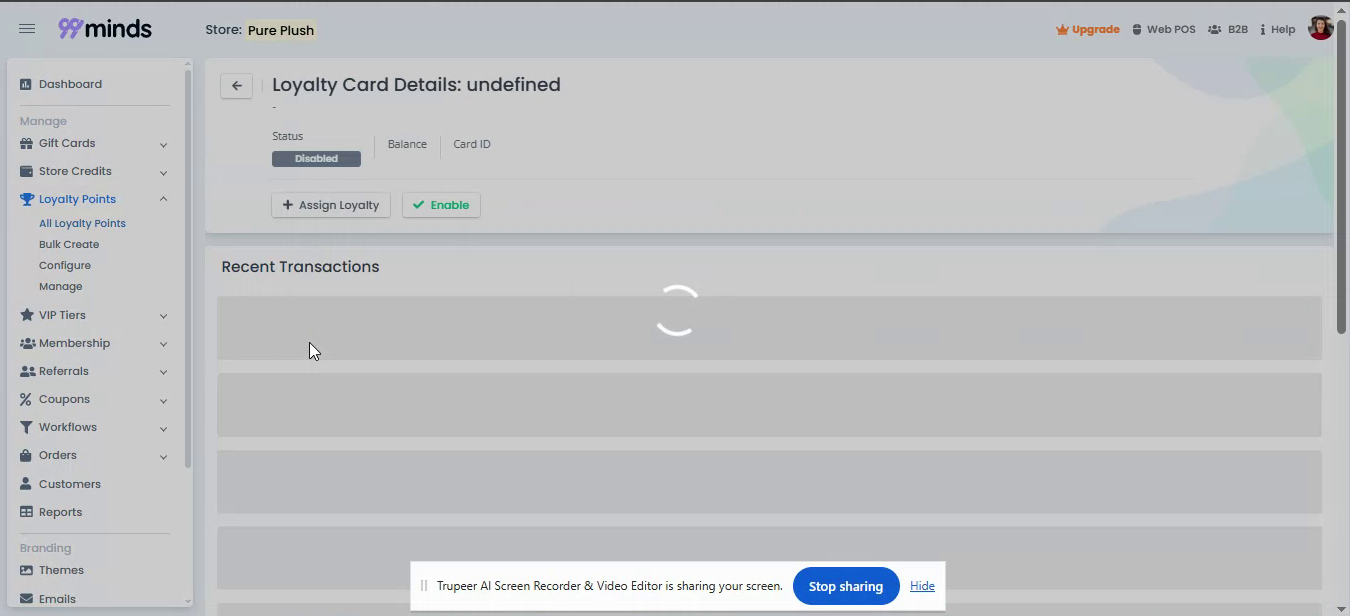Expand the VIP Tiers chevron
Viewport: 1350px width, 616px height.
(163, 316)
